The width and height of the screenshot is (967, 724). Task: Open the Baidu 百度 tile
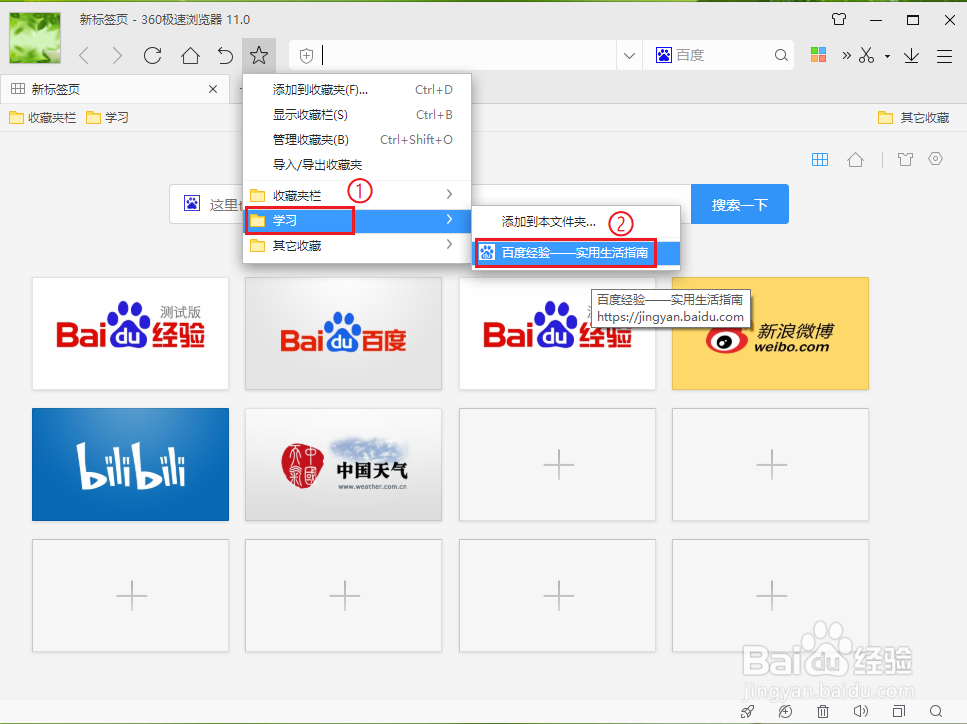click(x=344, y=334)
